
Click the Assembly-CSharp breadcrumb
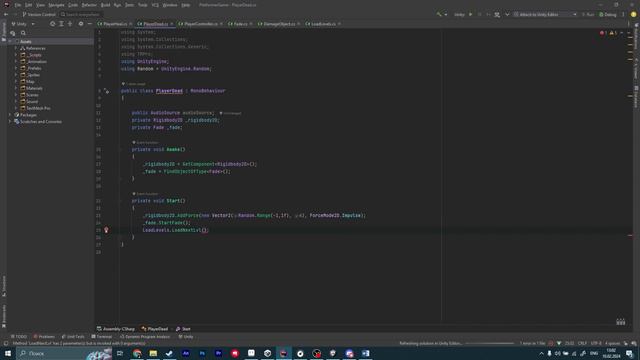(x=116, y=329)
